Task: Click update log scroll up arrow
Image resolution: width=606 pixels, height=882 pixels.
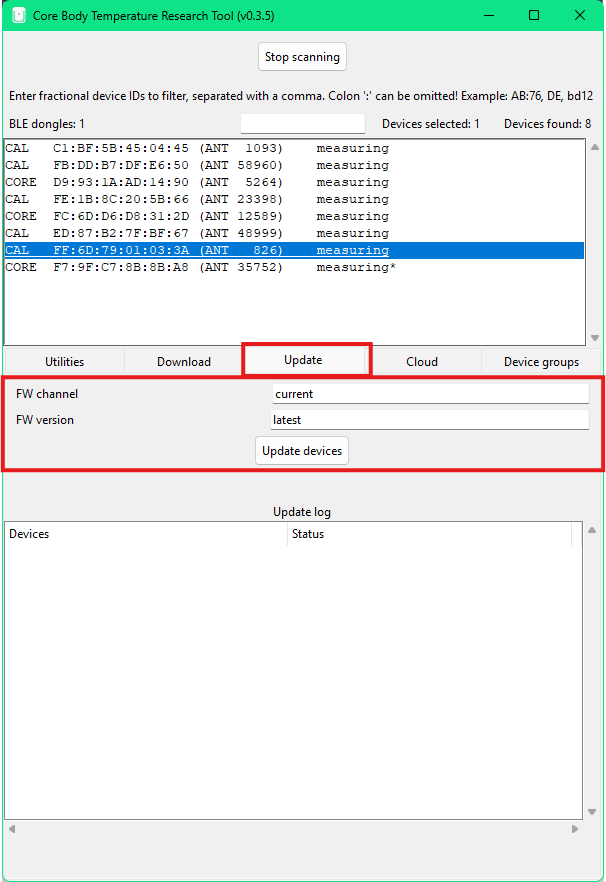Action: [x=592, y=530]
